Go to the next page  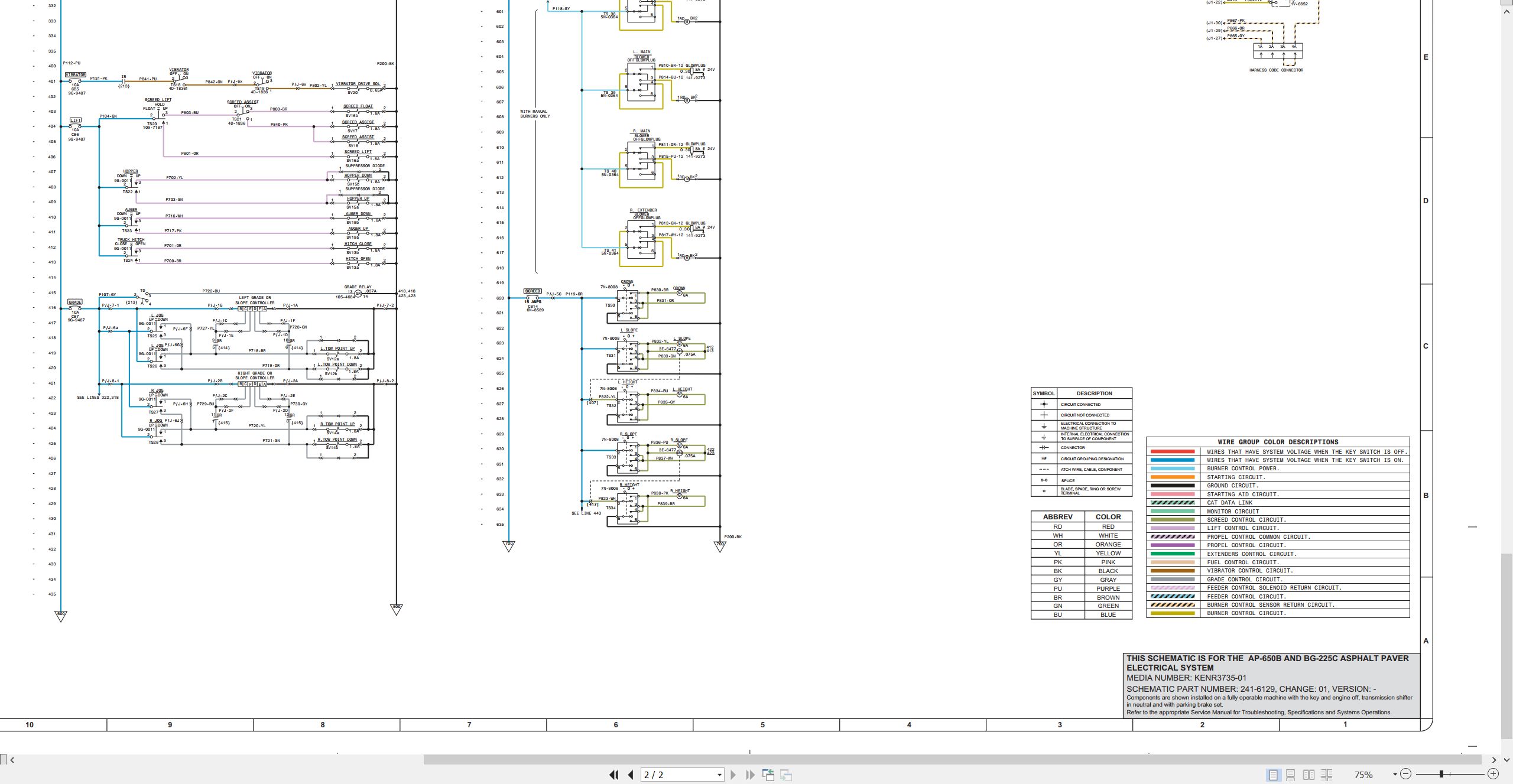[733, 775]
